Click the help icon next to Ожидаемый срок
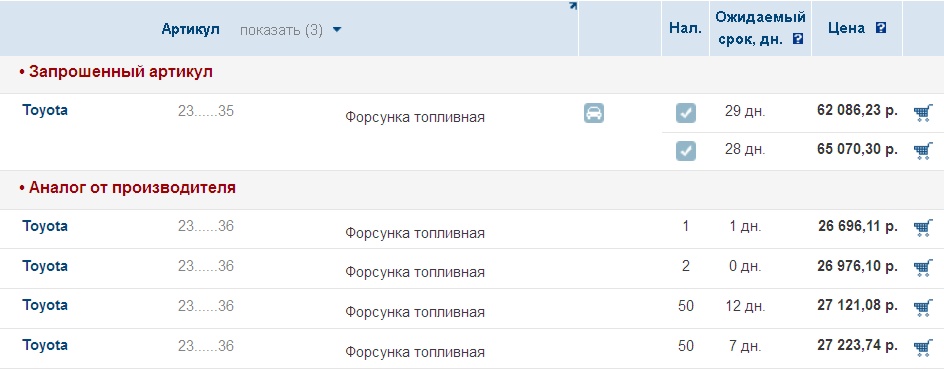This screenshot has height=370, width=944. coord(798,40)
